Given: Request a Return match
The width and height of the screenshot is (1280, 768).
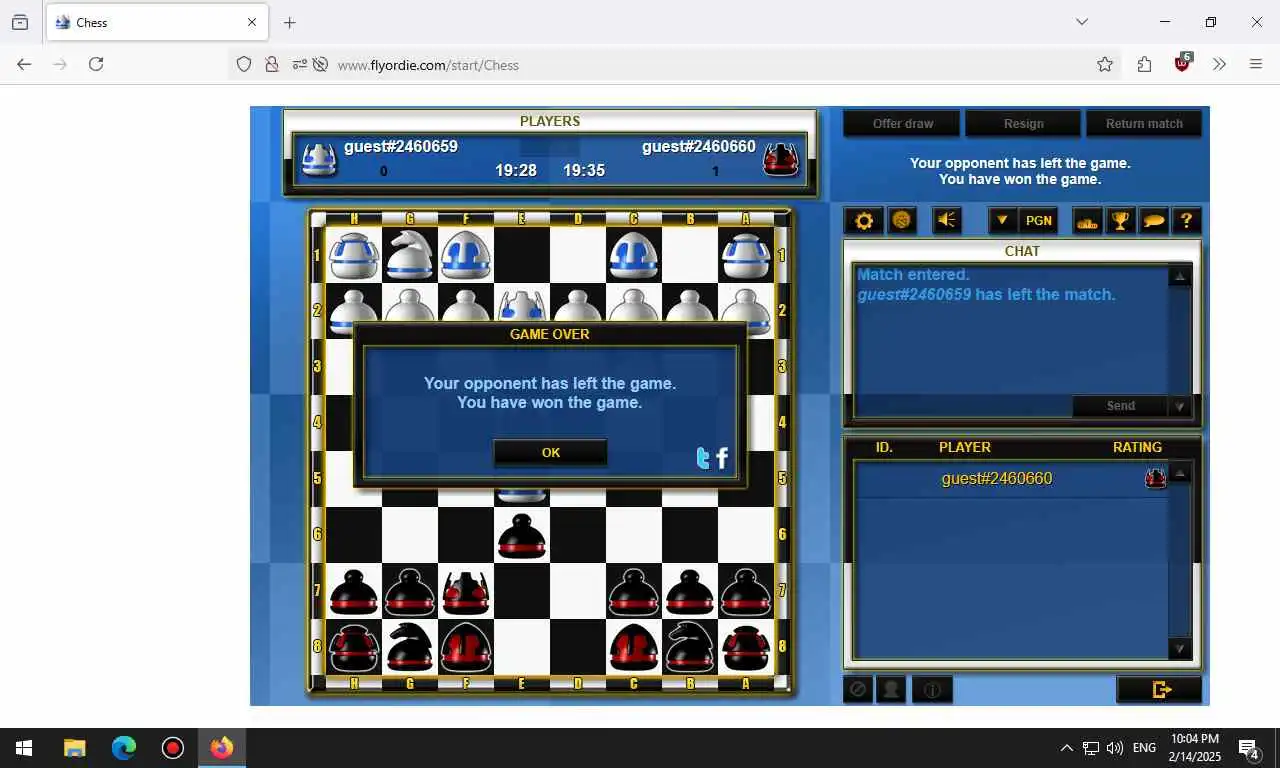Looking at the screenshot, I should tap(1144, 124).
